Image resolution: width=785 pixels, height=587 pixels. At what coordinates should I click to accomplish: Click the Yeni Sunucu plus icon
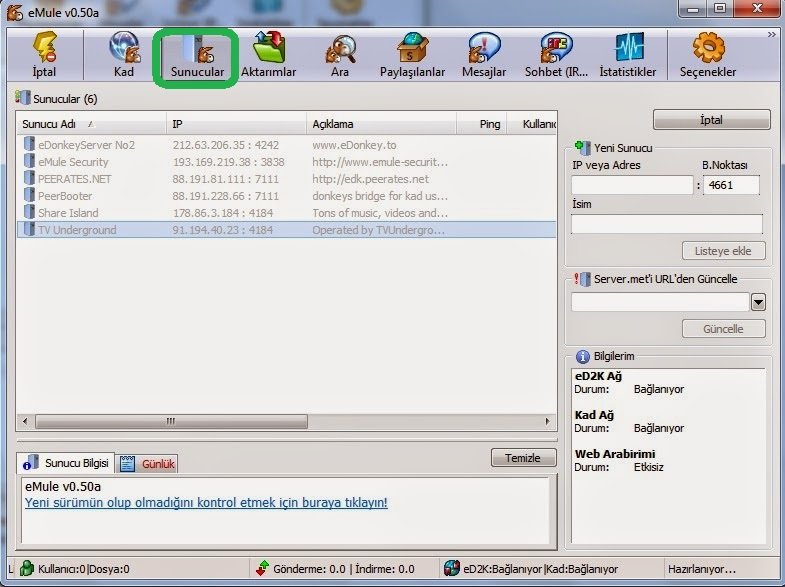coord(582,147)
